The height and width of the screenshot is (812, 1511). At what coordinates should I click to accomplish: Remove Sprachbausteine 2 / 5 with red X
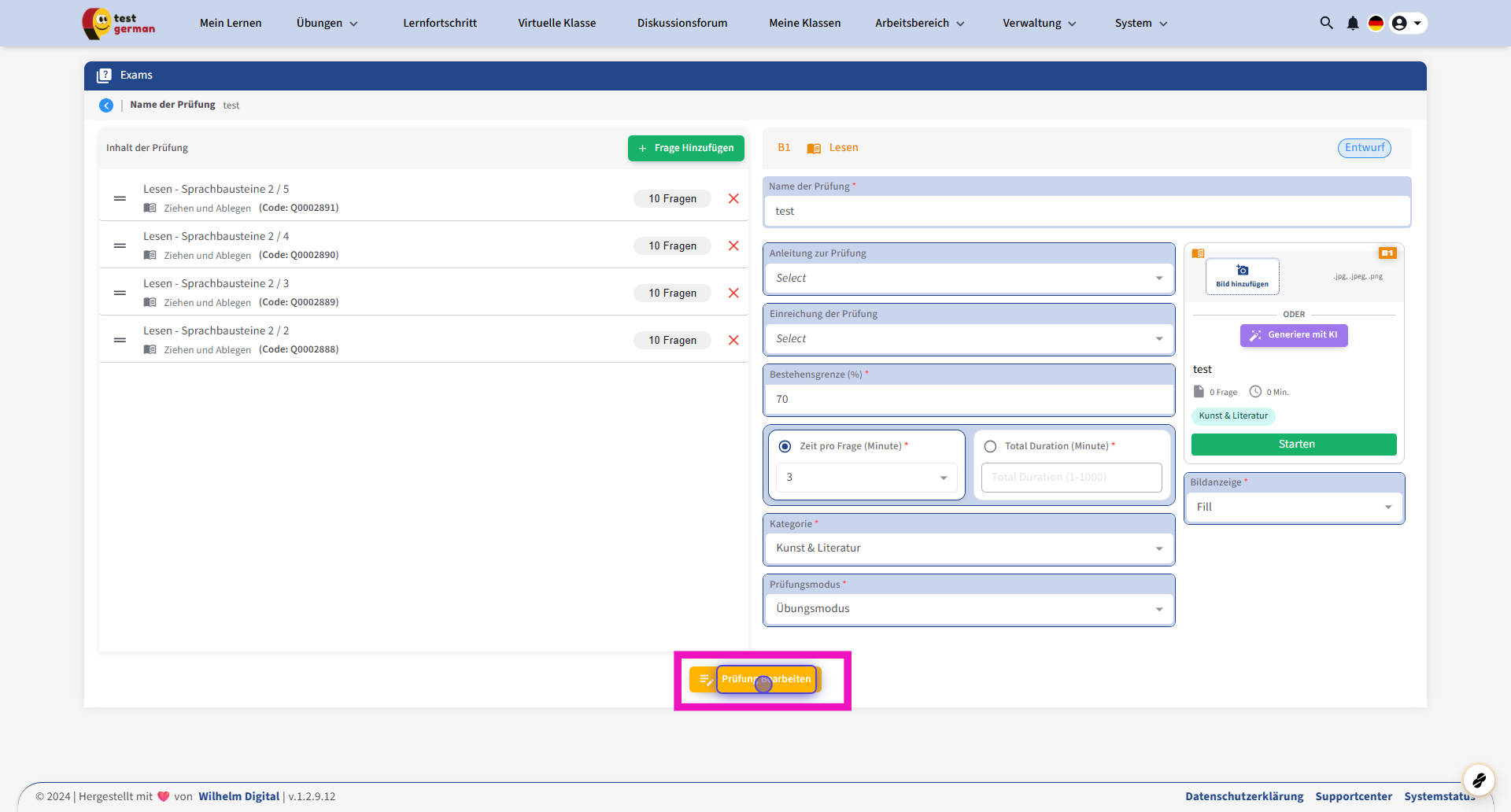(733, 198)
